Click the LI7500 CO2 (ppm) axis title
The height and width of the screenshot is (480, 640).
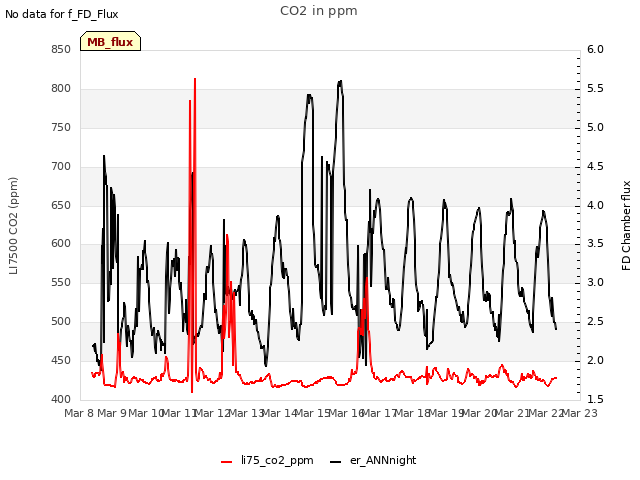13,225
